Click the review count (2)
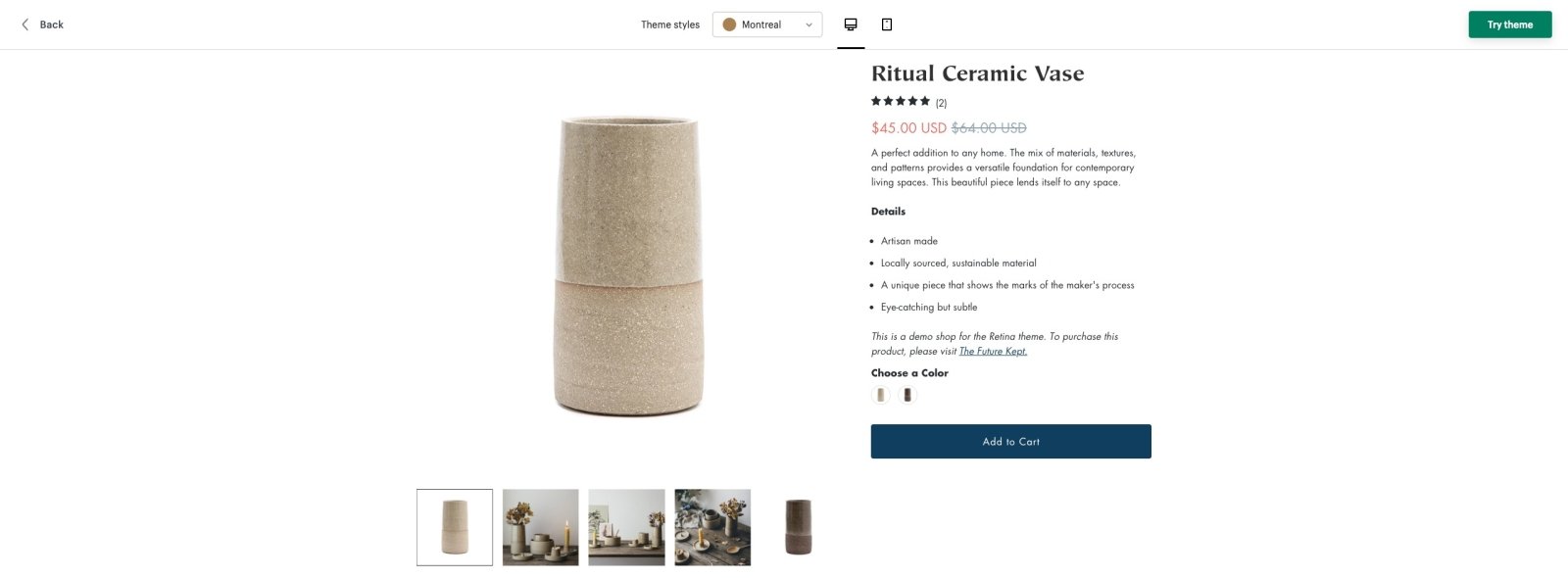The height and width of the screenshot is (578, 1568). pos(941,103)
